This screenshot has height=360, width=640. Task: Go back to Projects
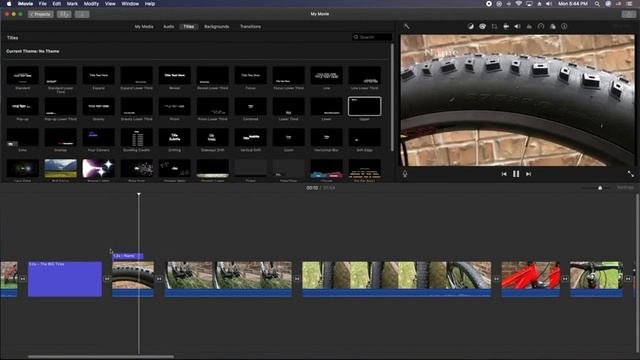click(x=40, y=14)
